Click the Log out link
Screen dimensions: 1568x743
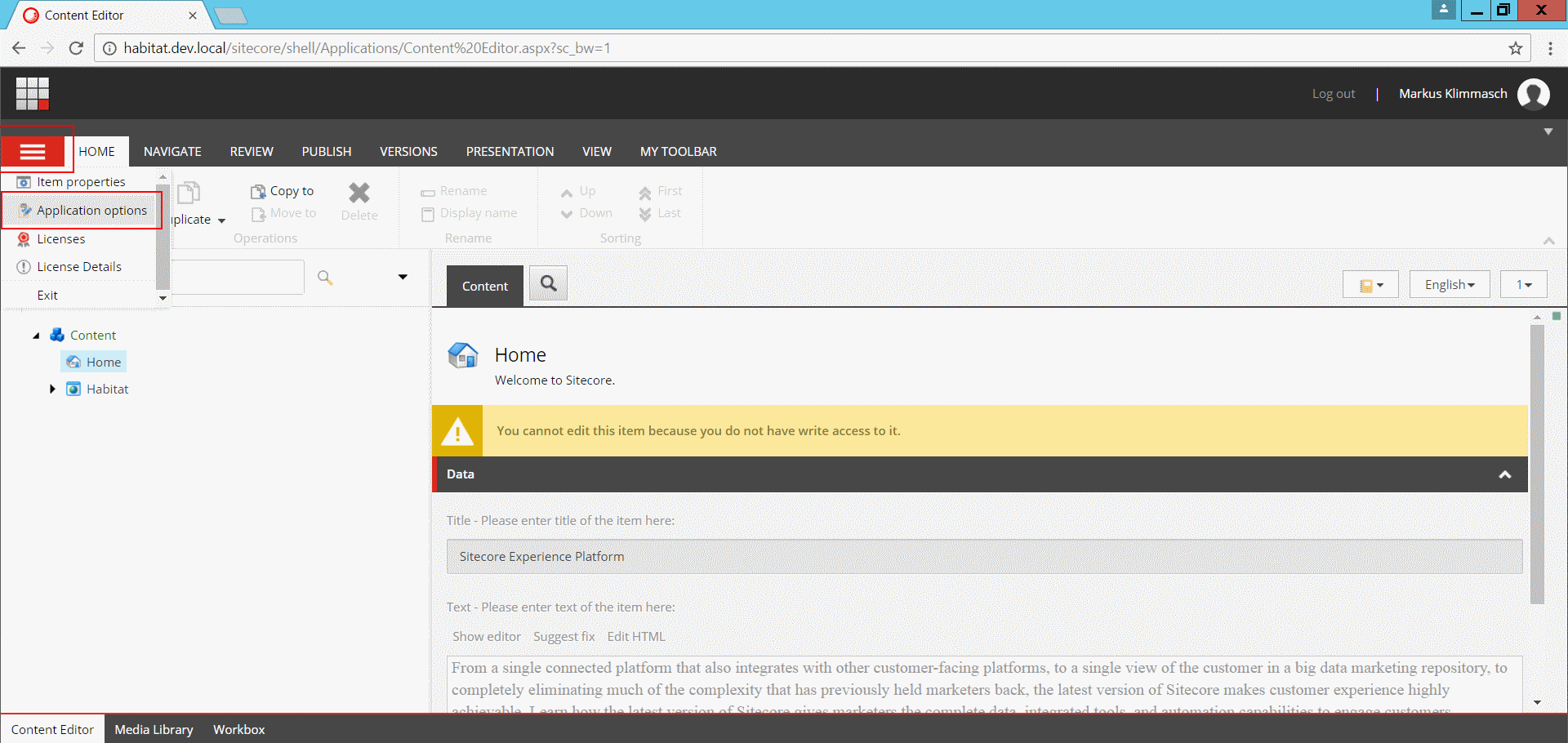(x=1334, y=94)
